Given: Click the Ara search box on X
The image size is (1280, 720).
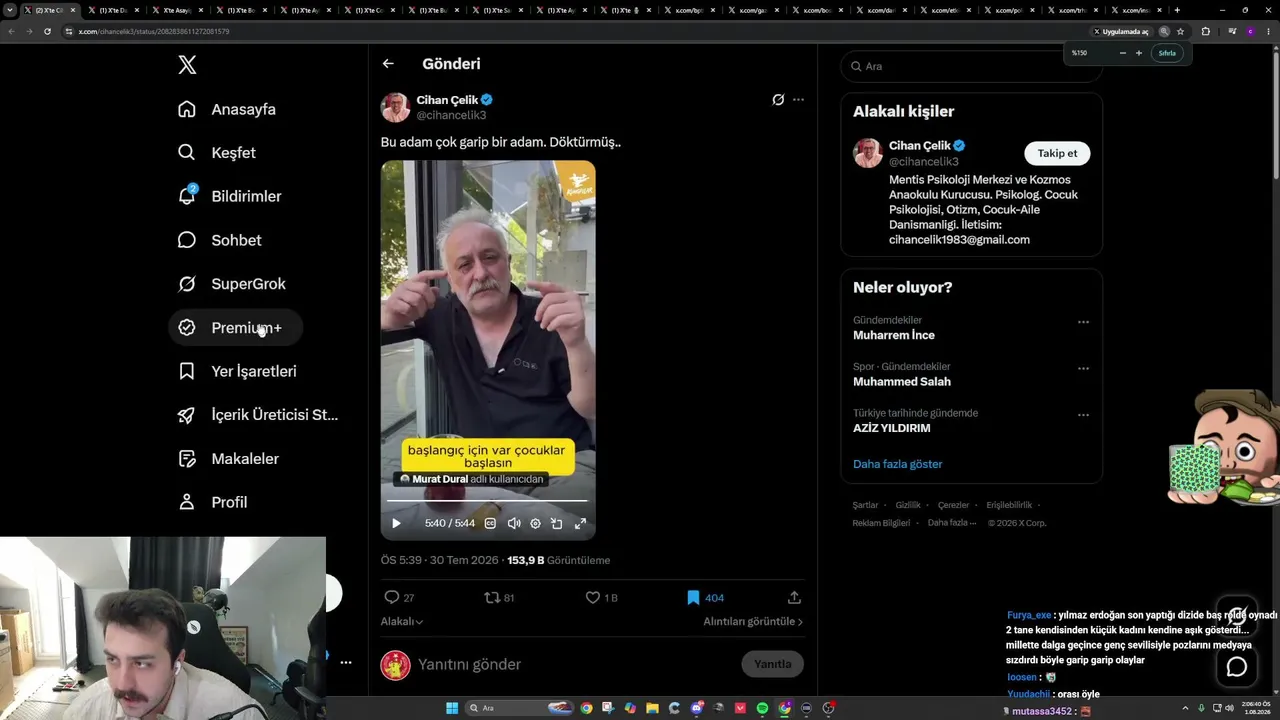Looking at the screenshot, I should pyautogui.click(x=971, y=66).
